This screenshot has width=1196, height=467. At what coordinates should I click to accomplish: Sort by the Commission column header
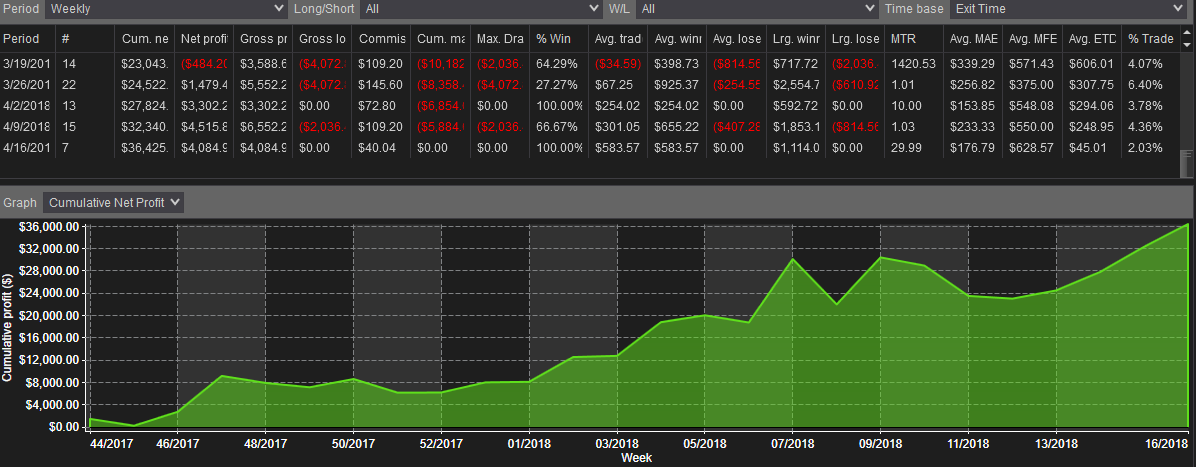381,38
